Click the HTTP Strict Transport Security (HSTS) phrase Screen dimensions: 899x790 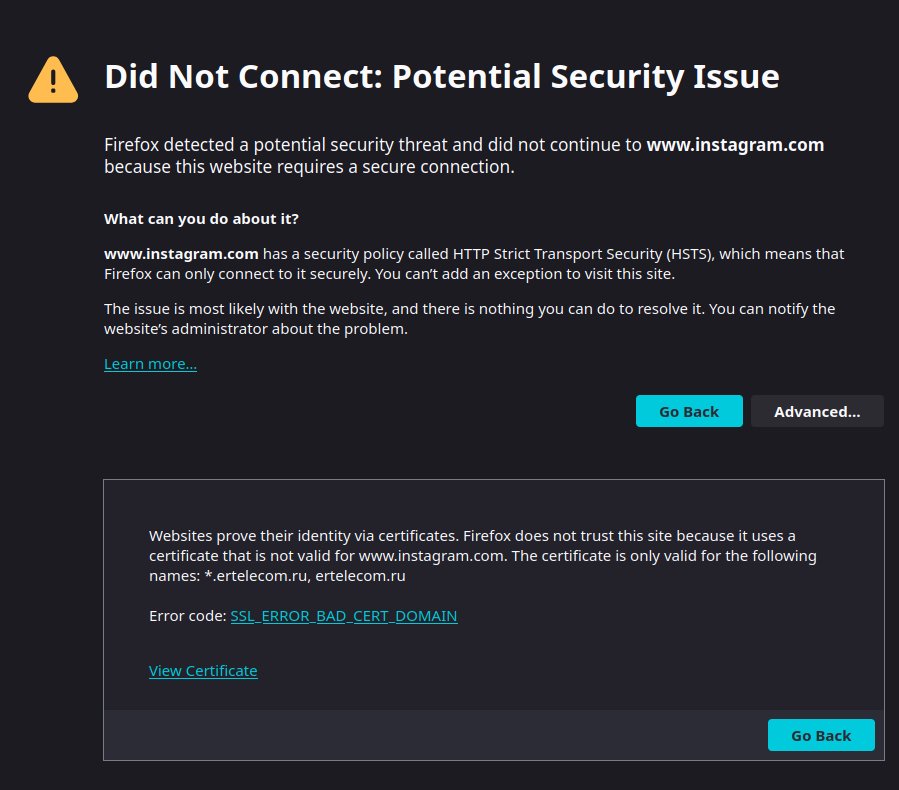(584, 254)
